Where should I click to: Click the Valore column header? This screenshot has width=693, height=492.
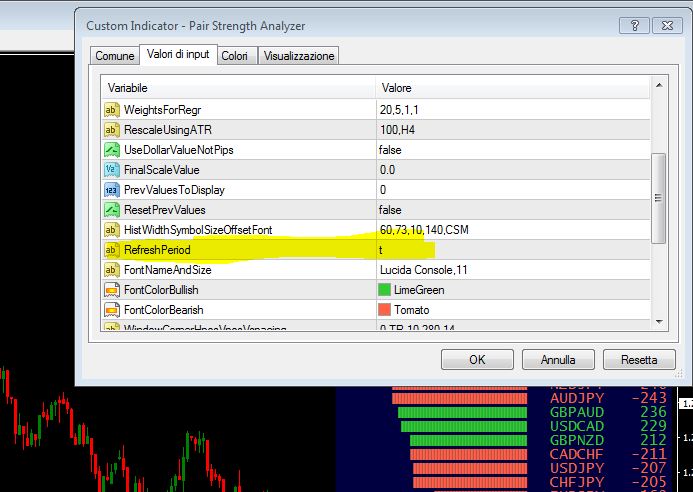pyautogui.click(x=513, y=88)
